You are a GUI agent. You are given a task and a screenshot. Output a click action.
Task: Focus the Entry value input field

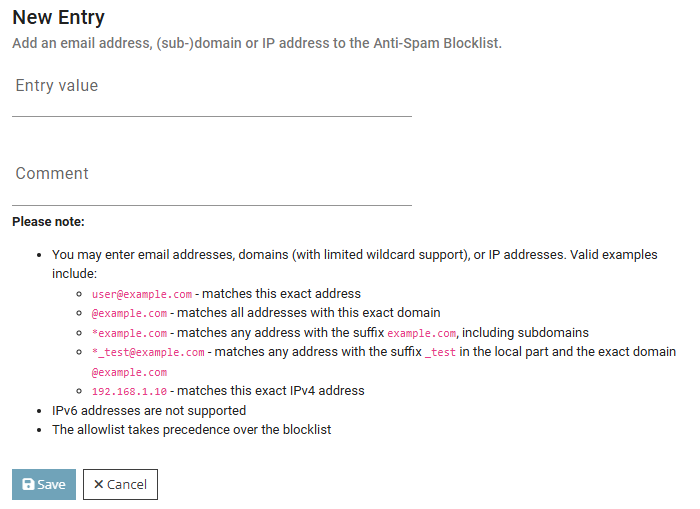point(212,98)
